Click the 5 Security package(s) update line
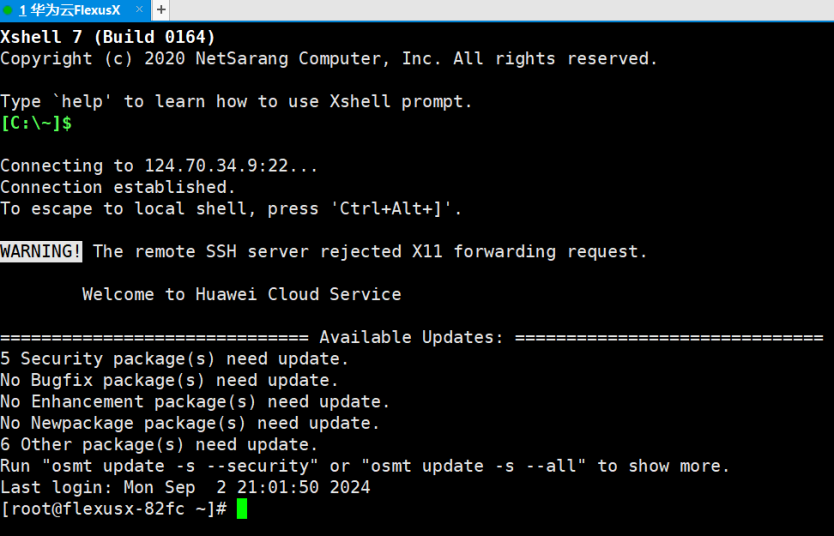Image resolution: width=834 pixels, height=536 pixels. pos(174,359)
